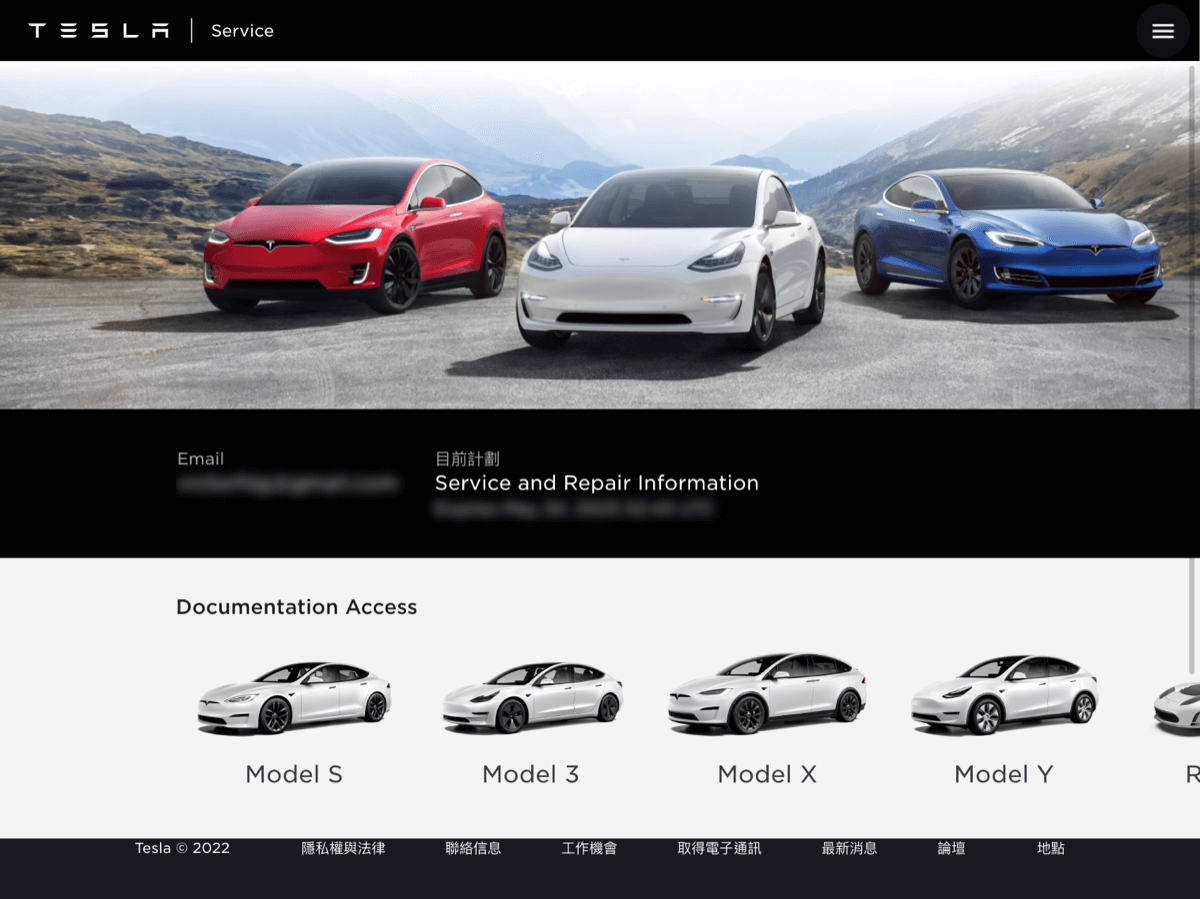The image size is (1200, 899).
Task: Open Model 3 documentation thumbnail
Action: 531,697
